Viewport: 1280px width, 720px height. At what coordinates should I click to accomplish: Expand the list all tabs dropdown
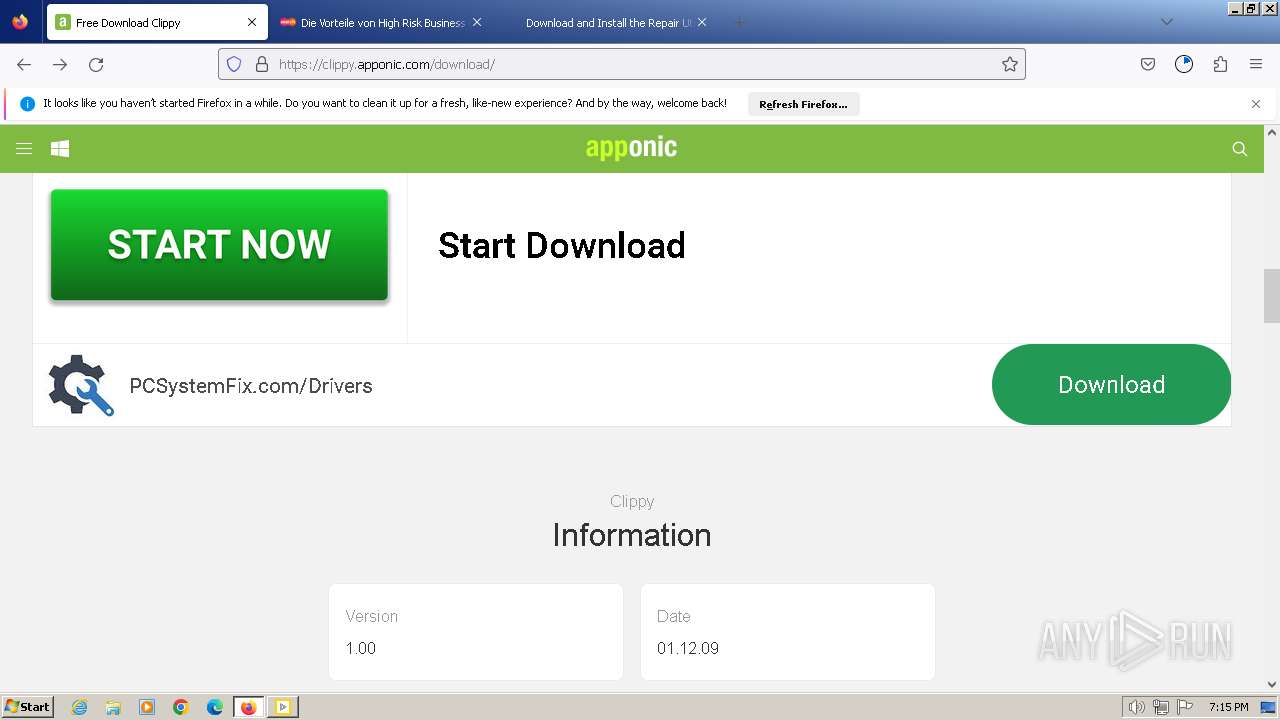pyautogui.click(x=1166, y=22)
